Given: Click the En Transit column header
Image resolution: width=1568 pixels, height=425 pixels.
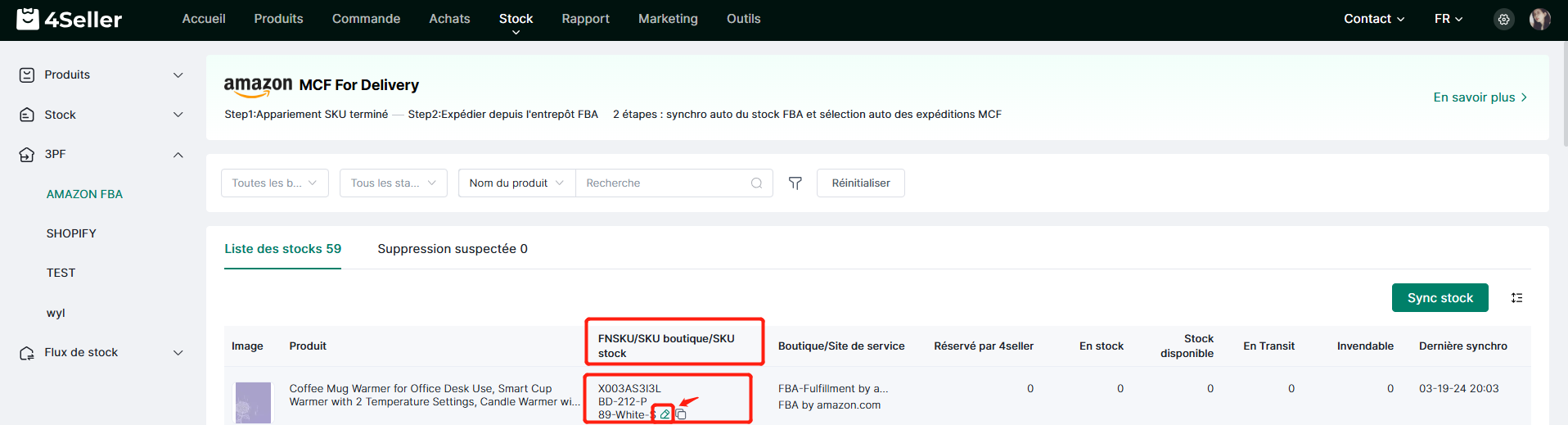Looking at the screenshot, I should pos(1268,346).
